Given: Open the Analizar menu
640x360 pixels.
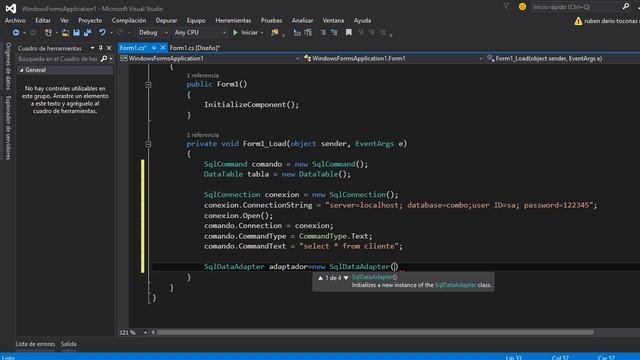Looking at the screenshot, I should [302, 20].
